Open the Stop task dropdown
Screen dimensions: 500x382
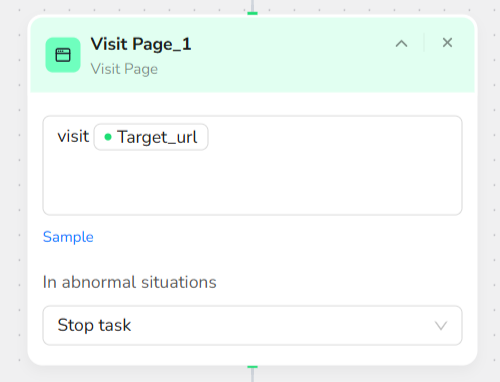click(x=252, y=325)
